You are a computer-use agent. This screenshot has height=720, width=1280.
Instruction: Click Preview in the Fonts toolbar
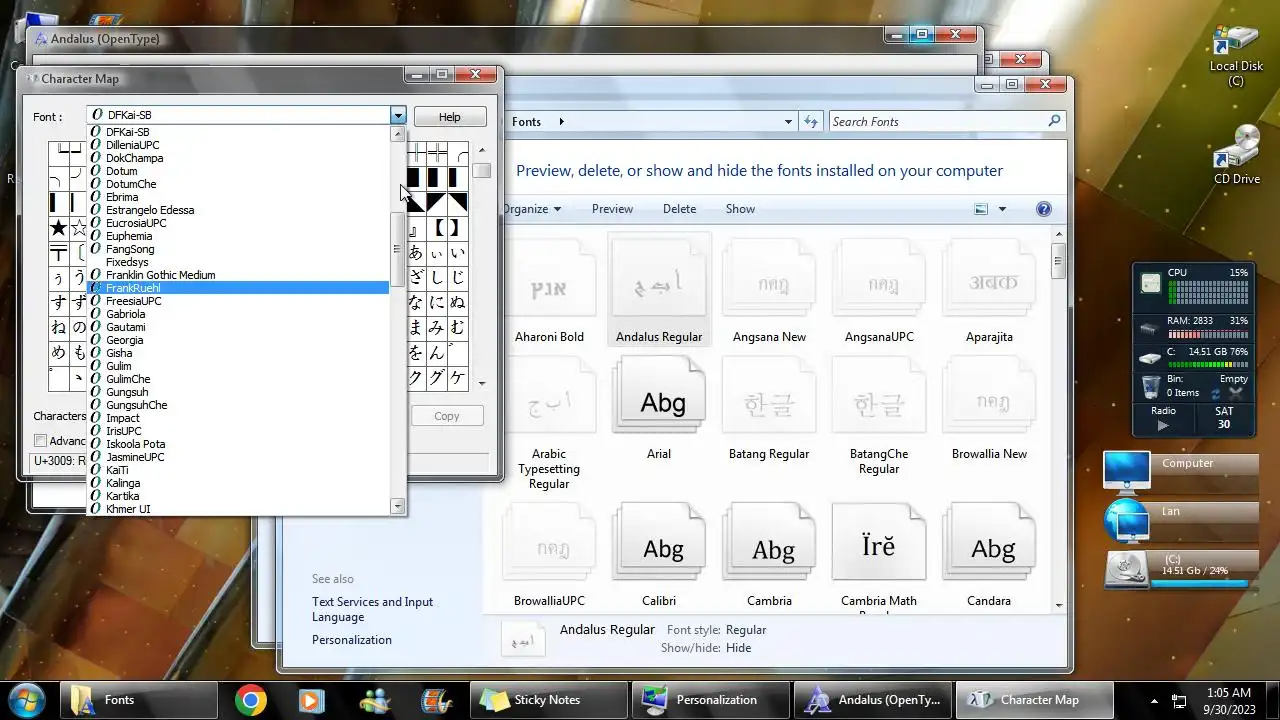pyautogui.click(x=612, y=209)
